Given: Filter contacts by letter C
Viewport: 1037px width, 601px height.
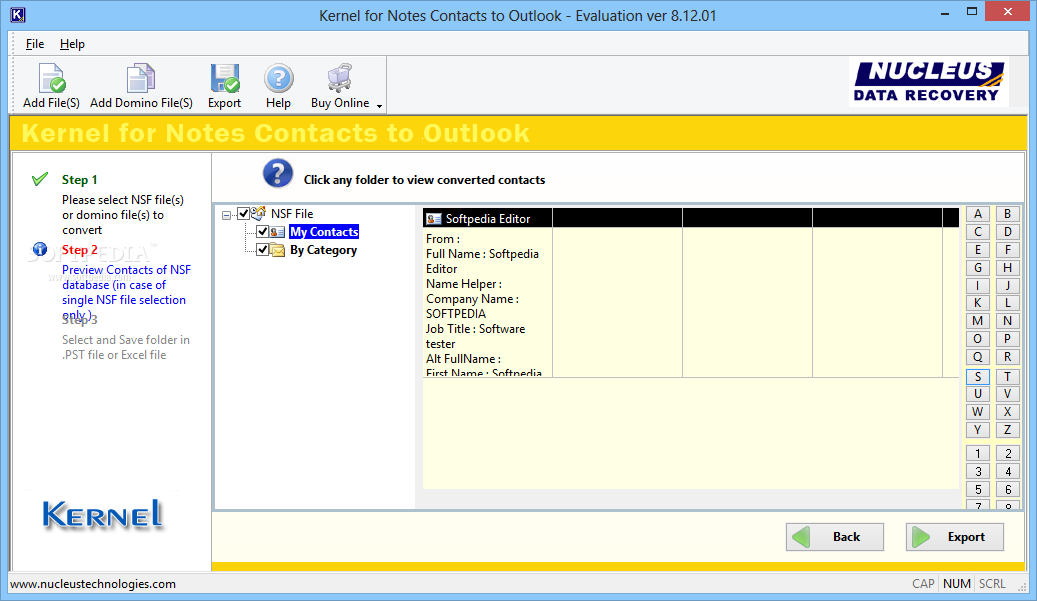Looking at the screenshot, I should pyautogui.click(x=977, y=232).
